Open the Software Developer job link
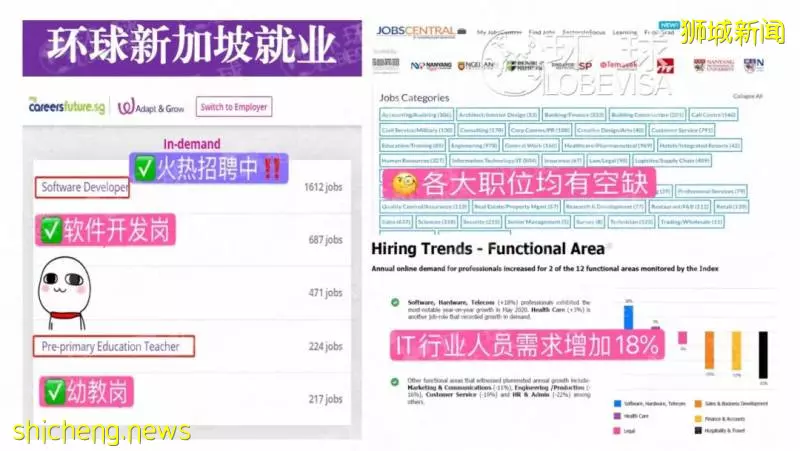This screenshot has height=451, width=800. click(x=82, y=187)
